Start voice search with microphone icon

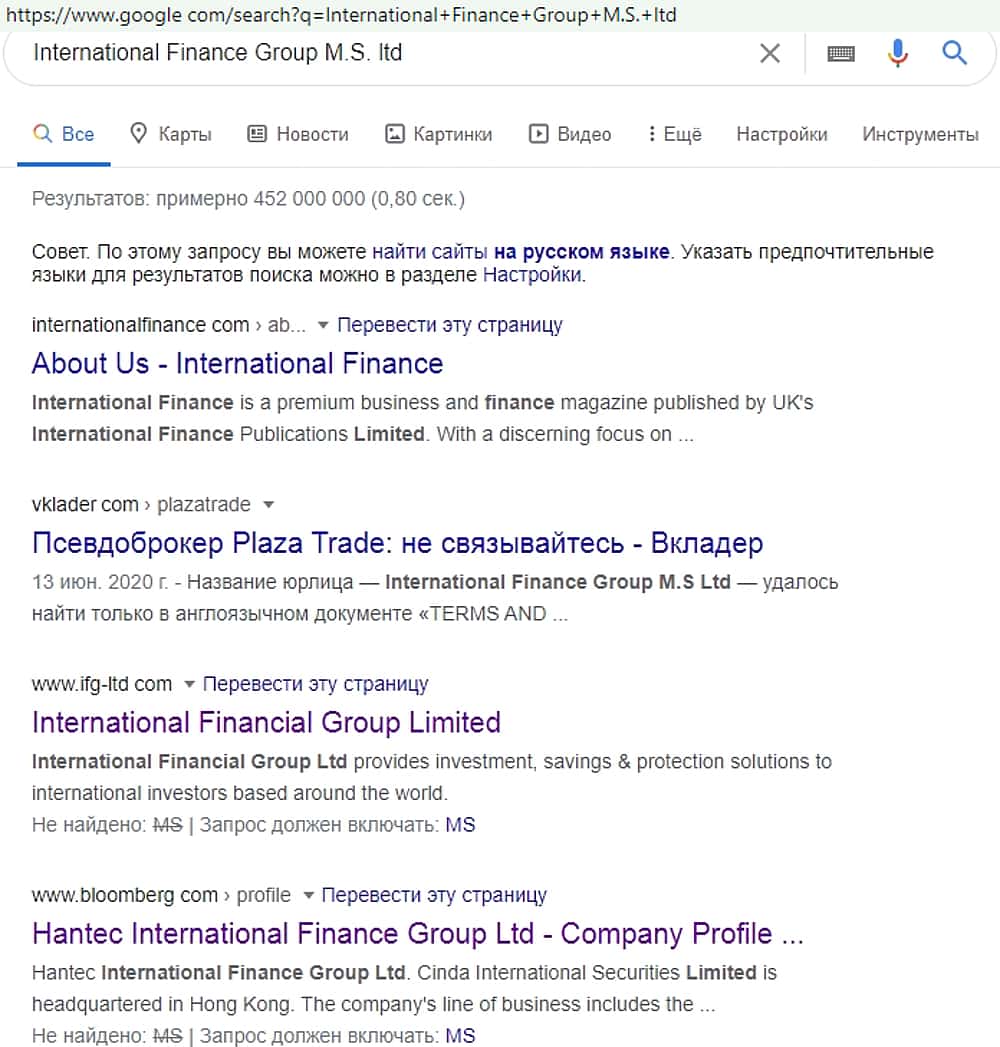pyautogui.click(x=898, y=53)
